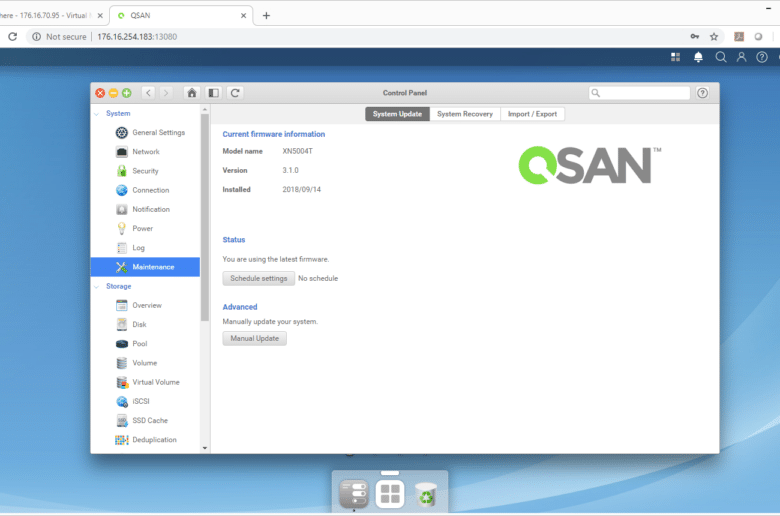Click the model name value XN5004T
Screen dimensions: 780x516
[297, 151]
